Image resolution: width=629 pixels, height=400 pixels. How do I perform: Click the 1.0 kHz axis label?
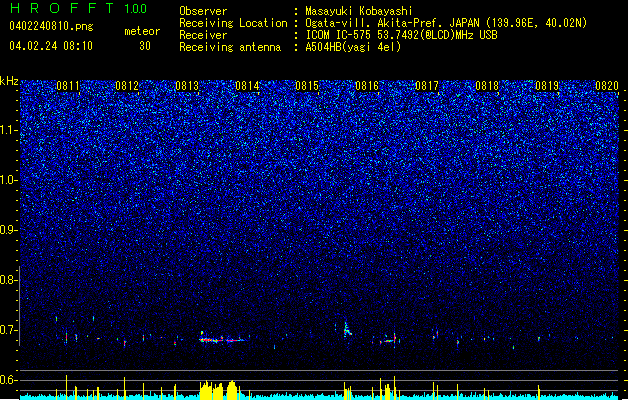(x=9, y=180)
